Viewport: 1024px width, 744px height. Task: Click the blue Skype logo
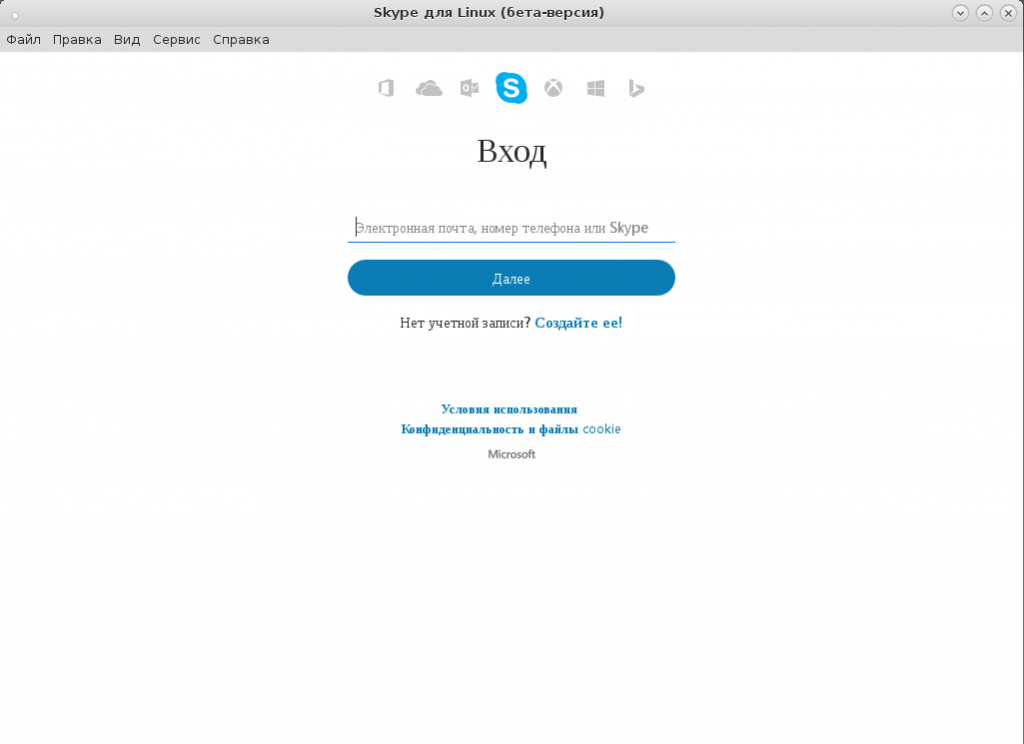pyautogui.click(x=511, y=88)
